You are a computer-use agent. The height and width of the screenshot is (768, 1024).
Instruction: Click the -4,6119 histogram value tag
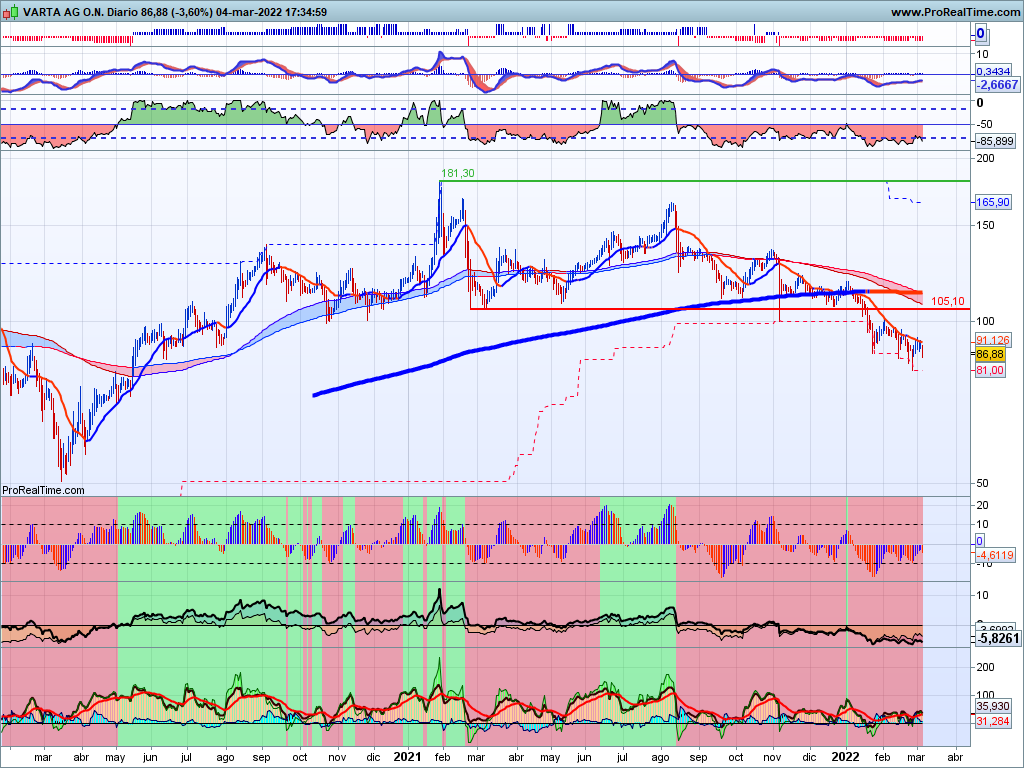(995, 555)
